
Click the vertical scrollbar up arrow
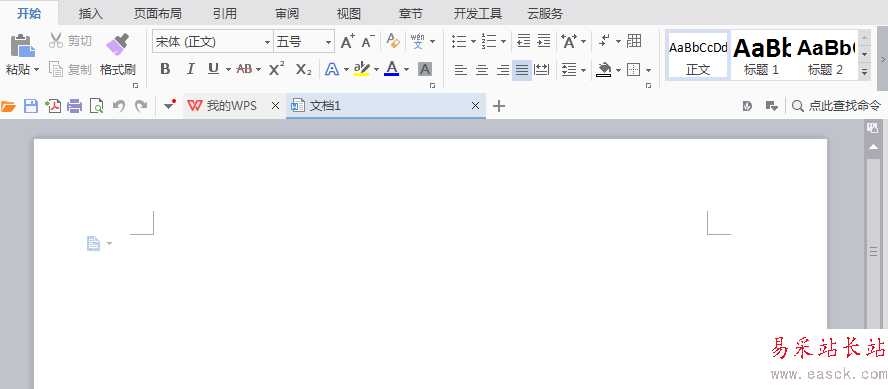873,147
